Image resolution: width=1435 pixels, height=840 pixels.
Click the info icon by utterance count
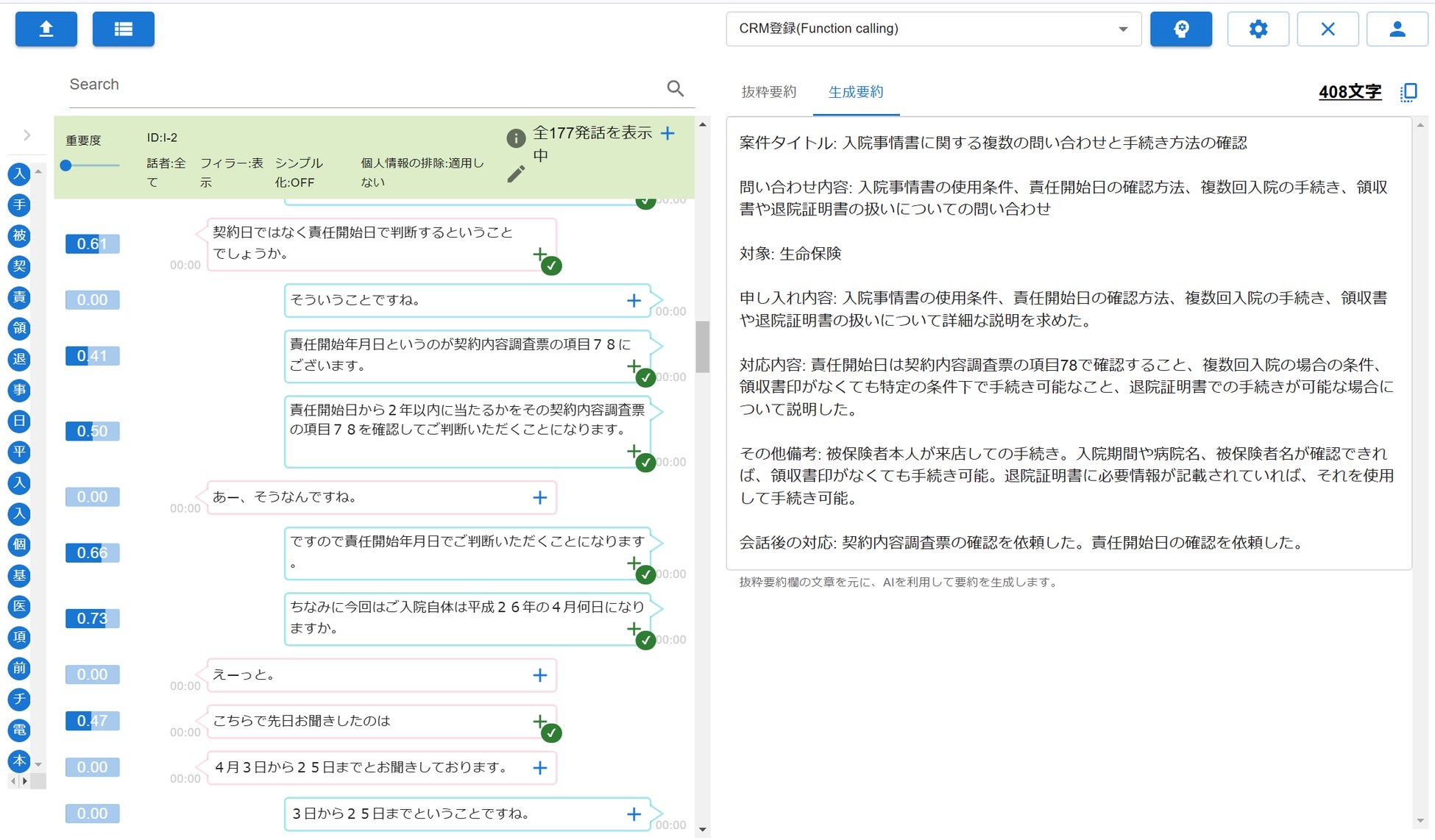pos(516,138)
